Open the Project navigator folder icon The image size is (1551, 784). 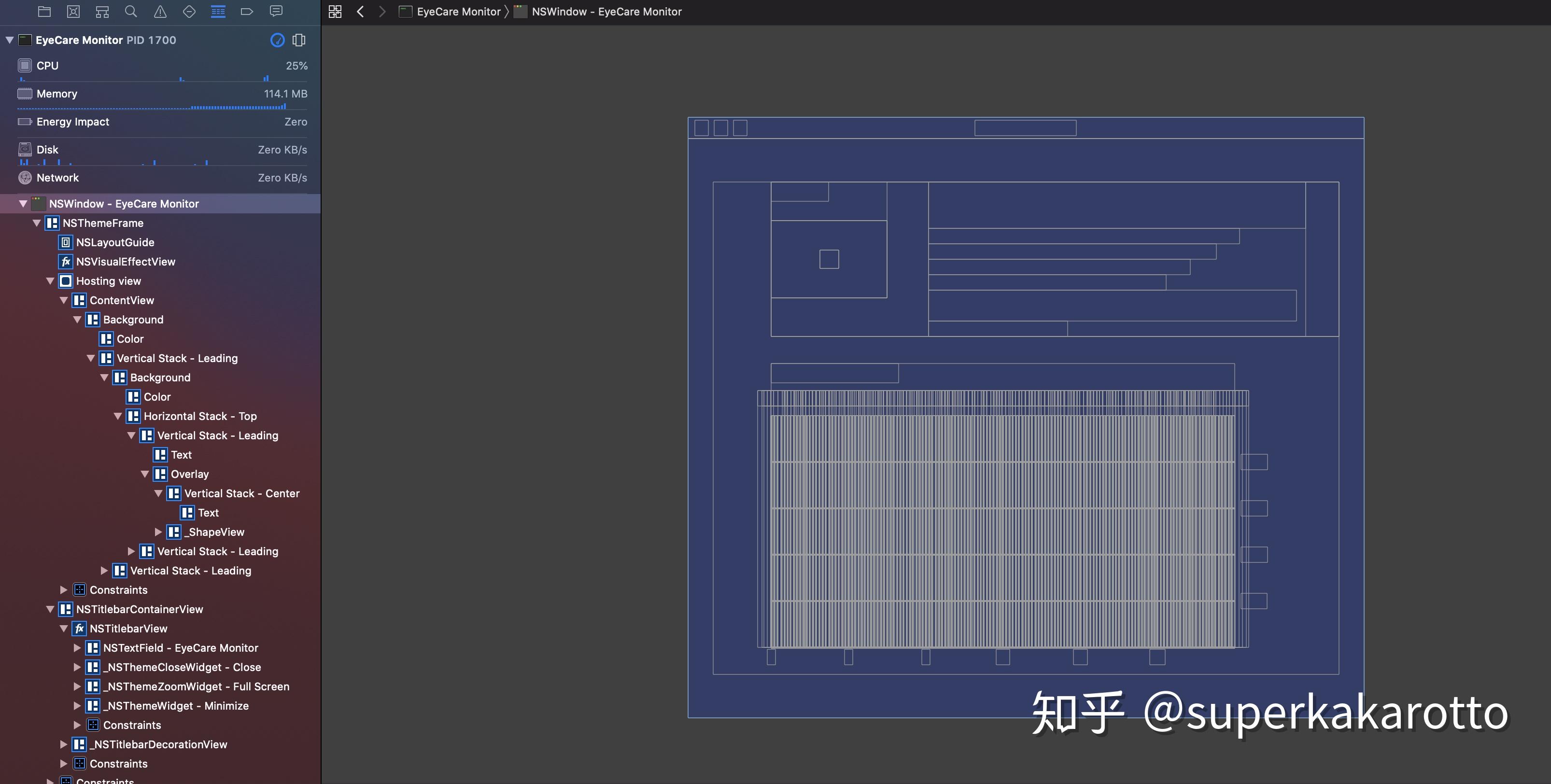44,12
